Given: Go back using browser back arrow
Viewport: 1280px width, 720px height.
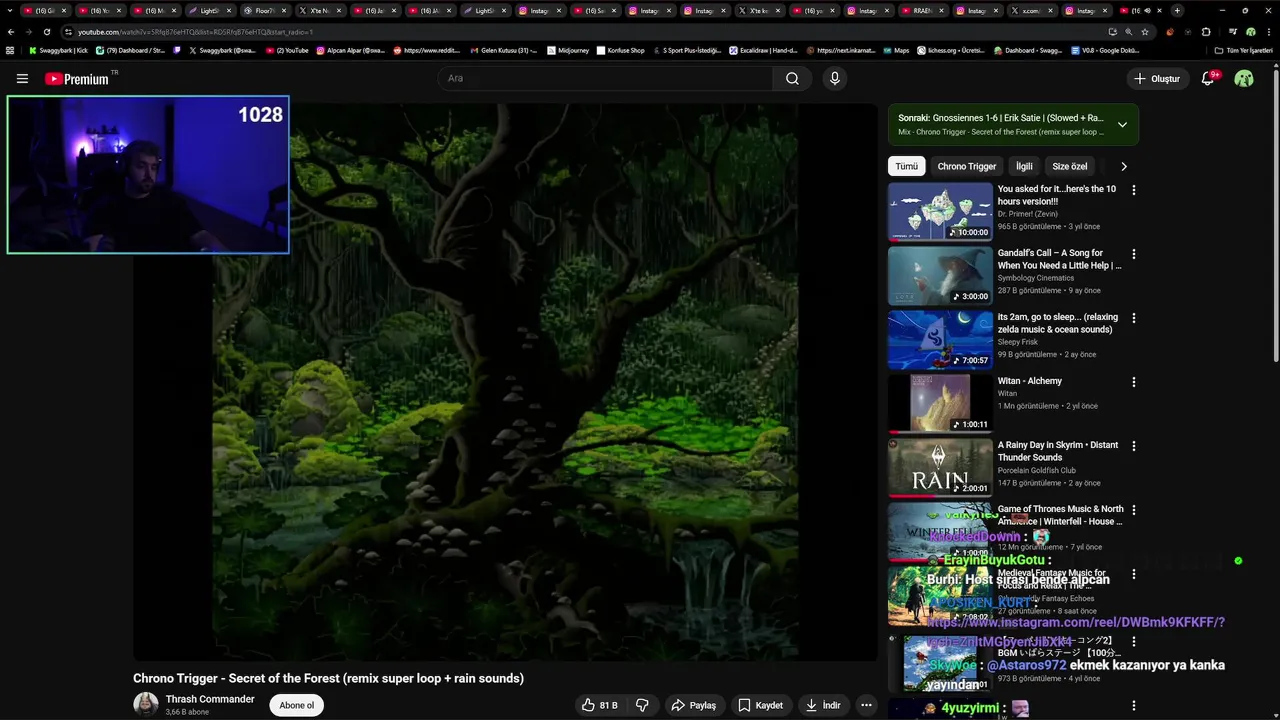Looking at the screenshot, I should [x=11, y=32].
